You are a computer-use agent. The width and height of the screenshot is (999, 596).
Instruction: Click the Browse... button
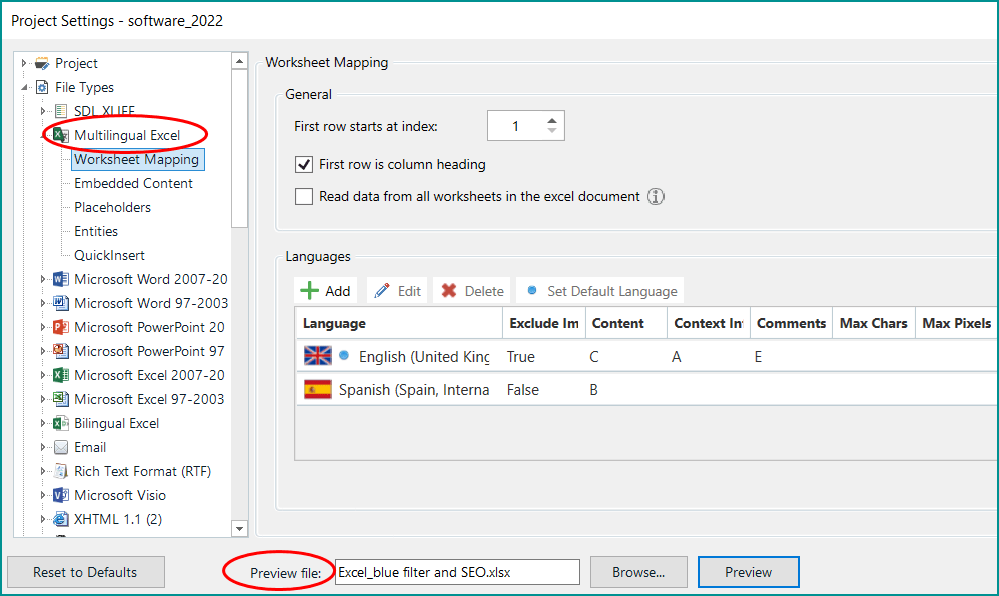[638, 572]
